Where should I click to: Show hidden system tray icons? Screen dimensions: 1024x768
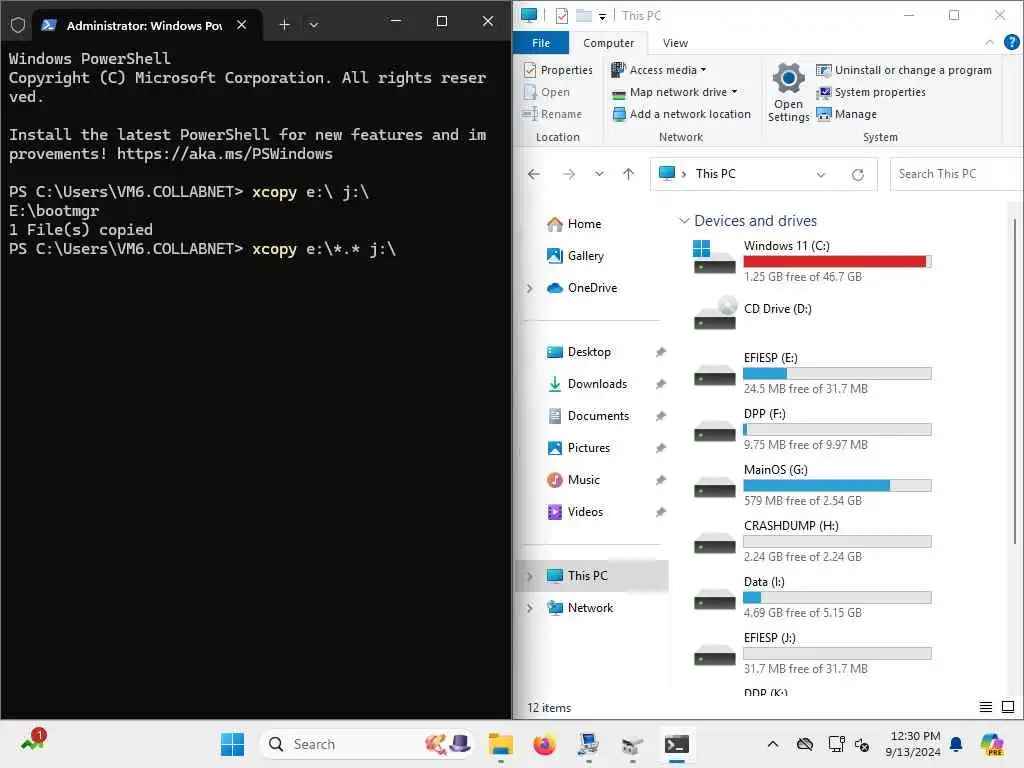pyautogui.click(x=773, y=744)
